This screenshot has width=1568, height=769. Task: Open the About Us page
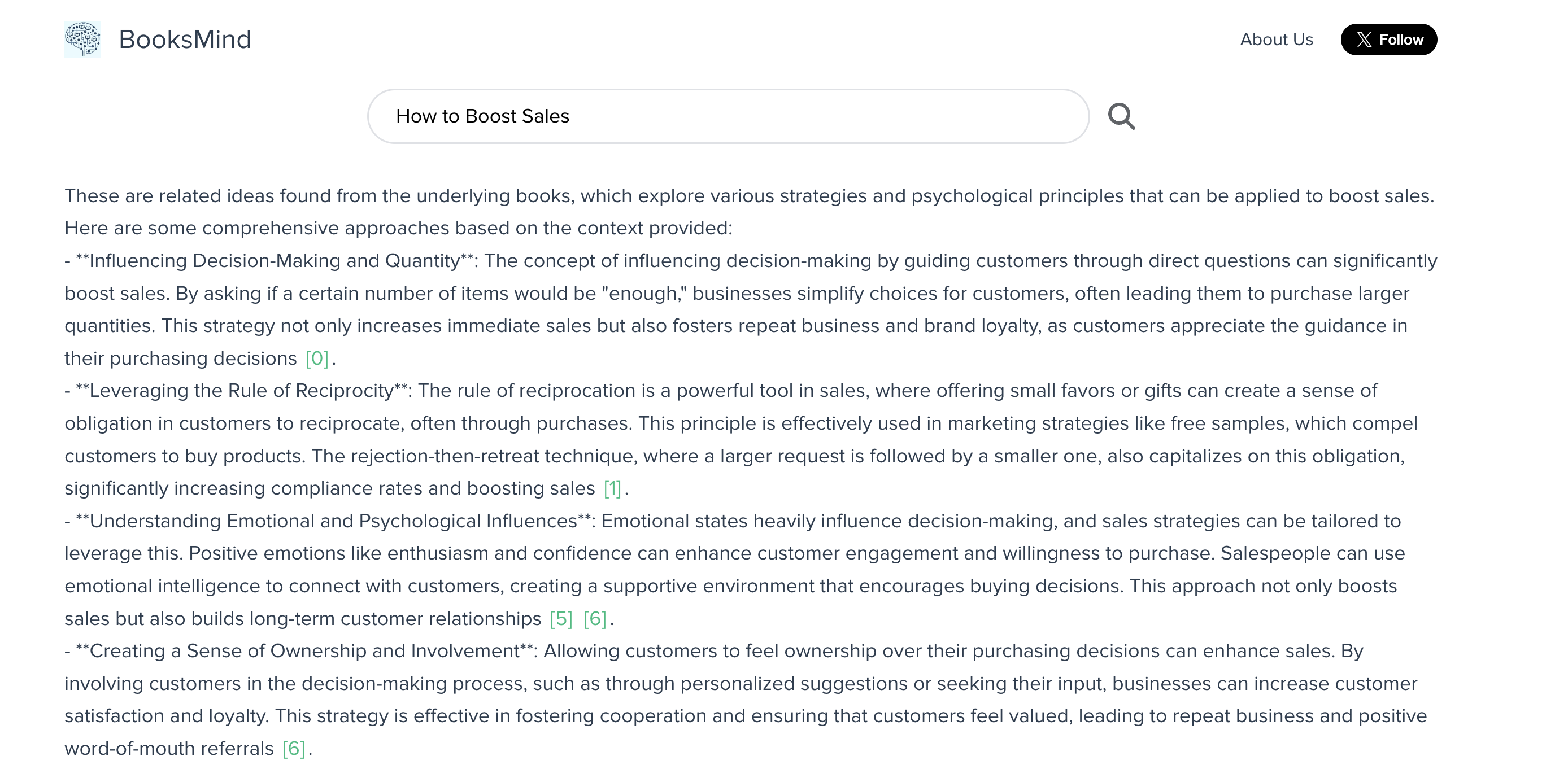coord(1277,40)
